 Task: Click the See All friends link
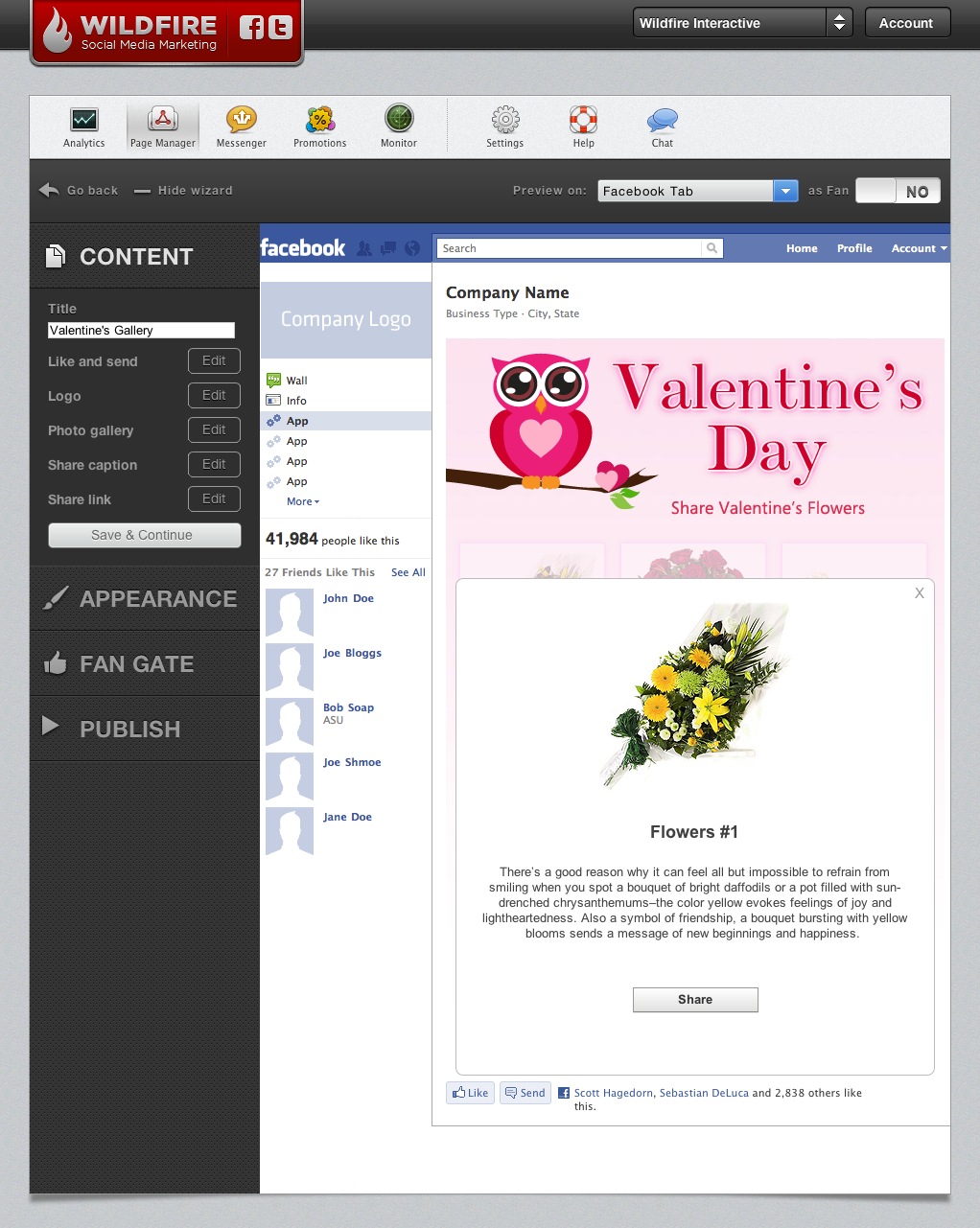coord(408,572)
